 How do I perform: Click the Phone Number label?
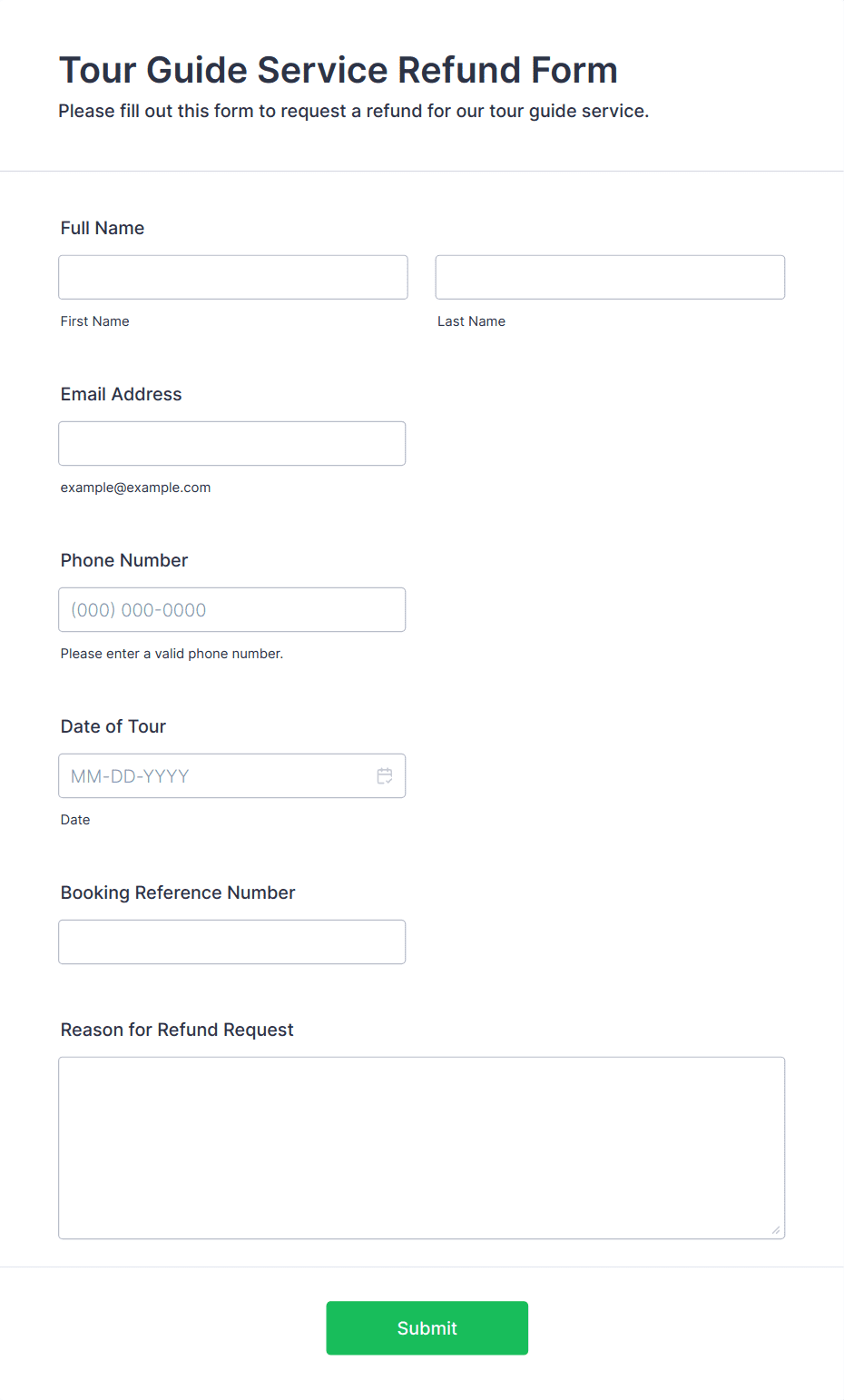[124, 560]
